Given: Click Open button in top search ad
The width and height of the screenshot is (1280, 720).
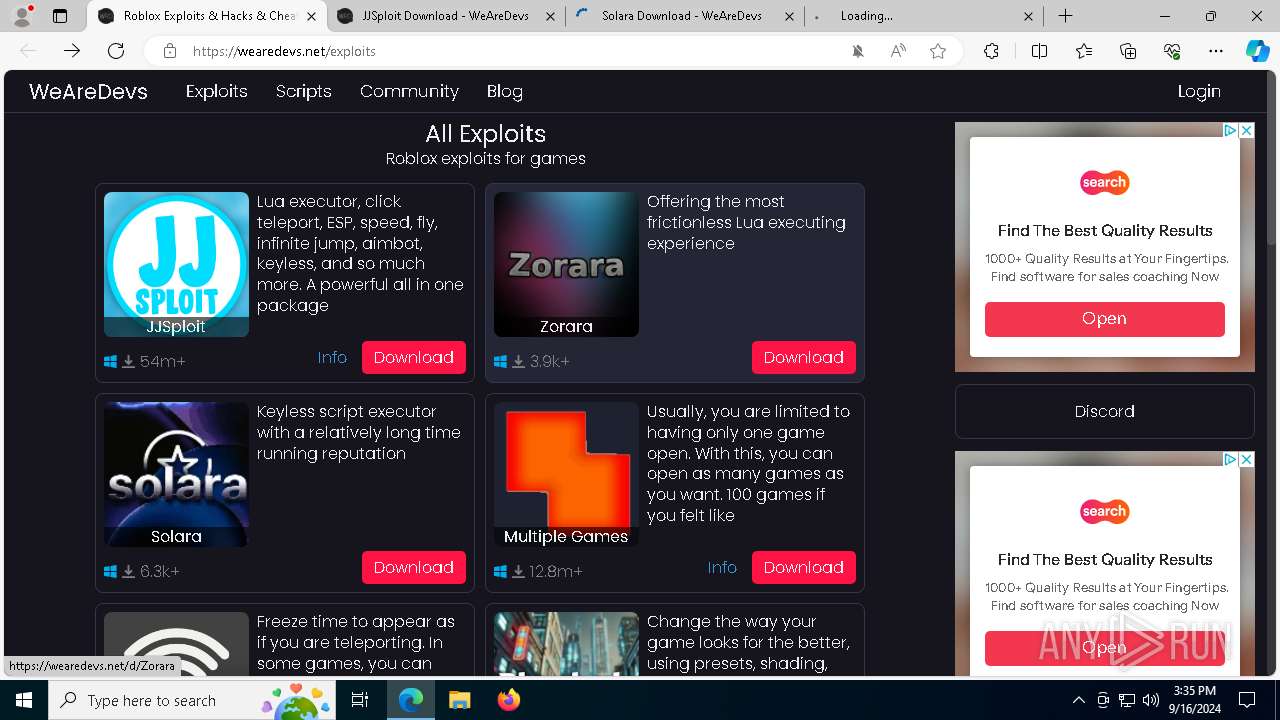Looking at the screenshot, I should coord(1105,319).
